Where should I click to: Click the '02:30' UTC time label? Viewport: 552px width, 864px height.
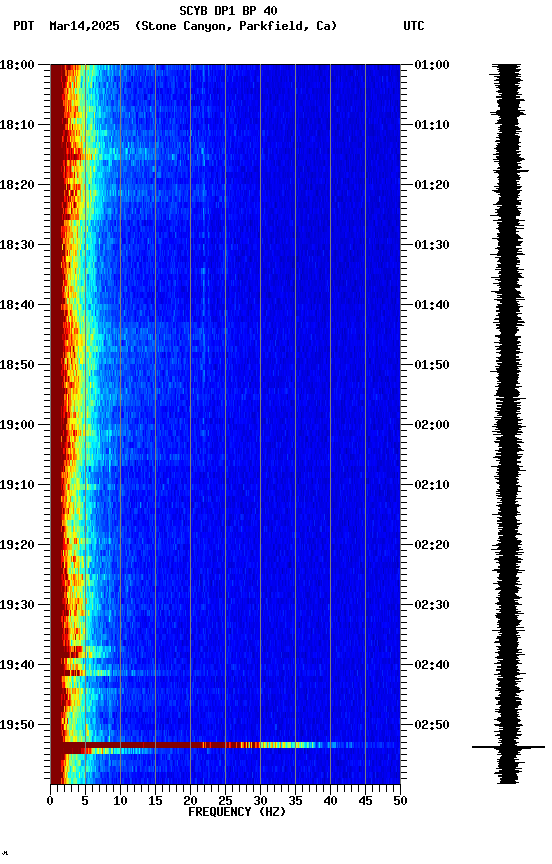pos(432,606)
